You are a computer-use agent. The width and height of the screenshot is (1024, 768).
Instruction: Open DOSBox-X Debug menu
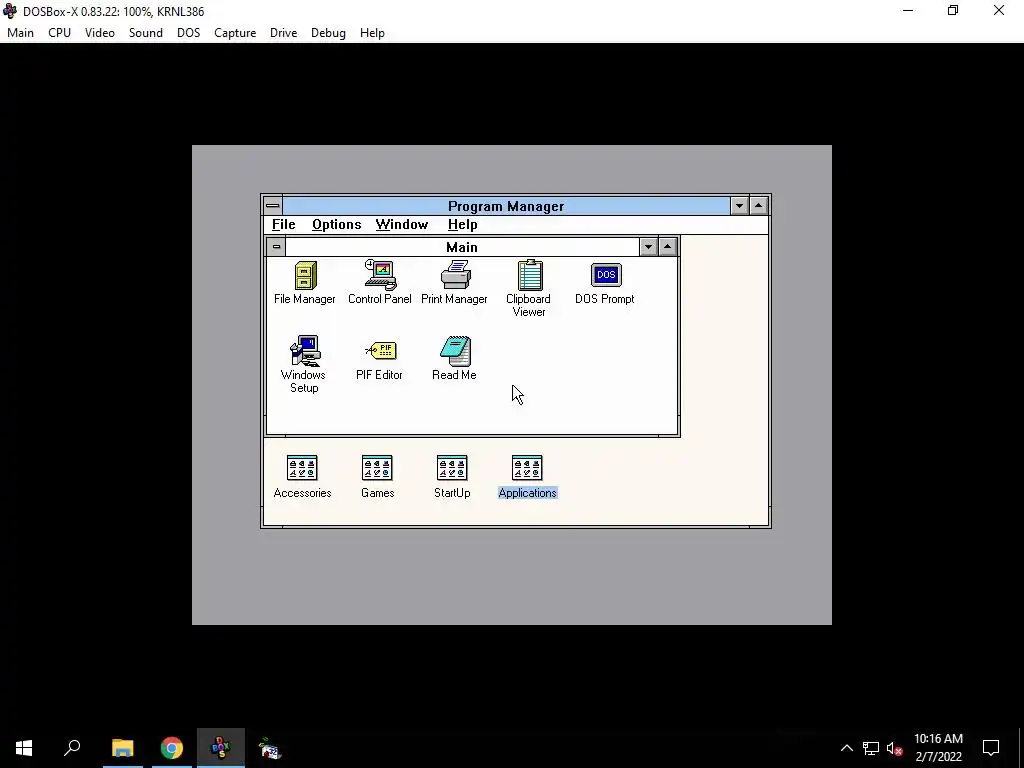(328, 33)
